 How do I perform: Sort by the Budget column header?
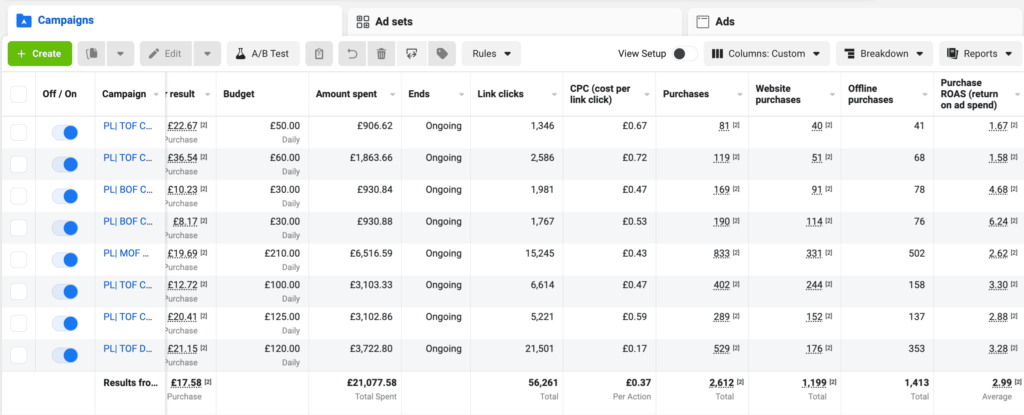click(238, 94)
